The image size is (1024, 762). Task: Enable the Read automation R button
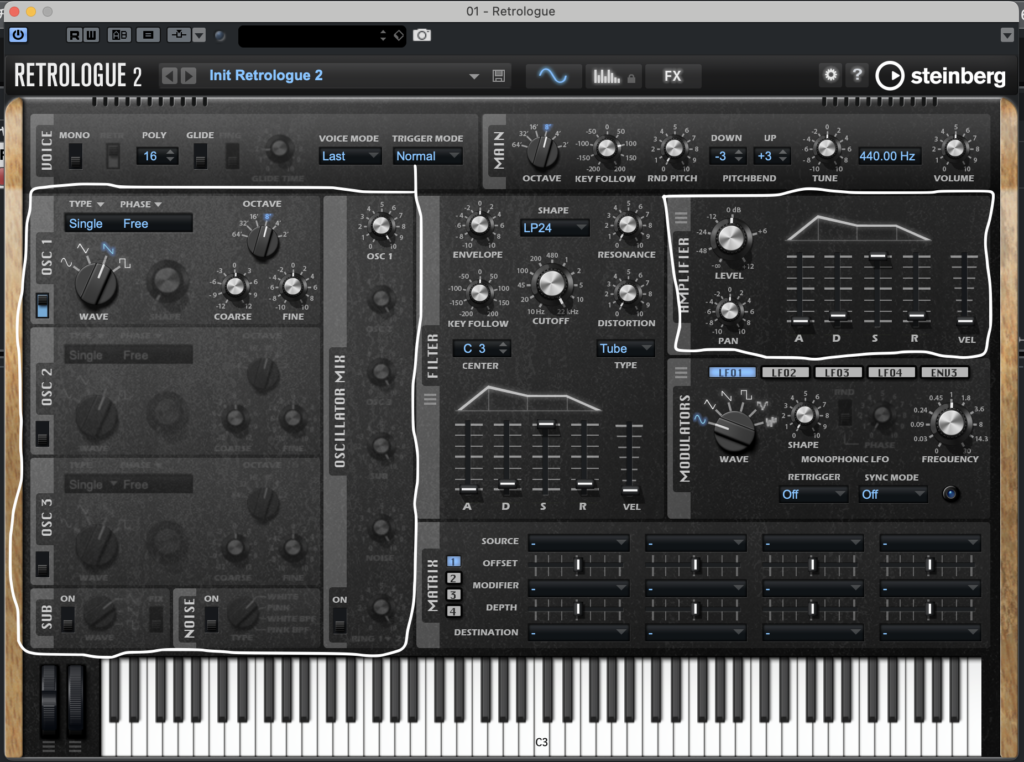tap(75, 35)
